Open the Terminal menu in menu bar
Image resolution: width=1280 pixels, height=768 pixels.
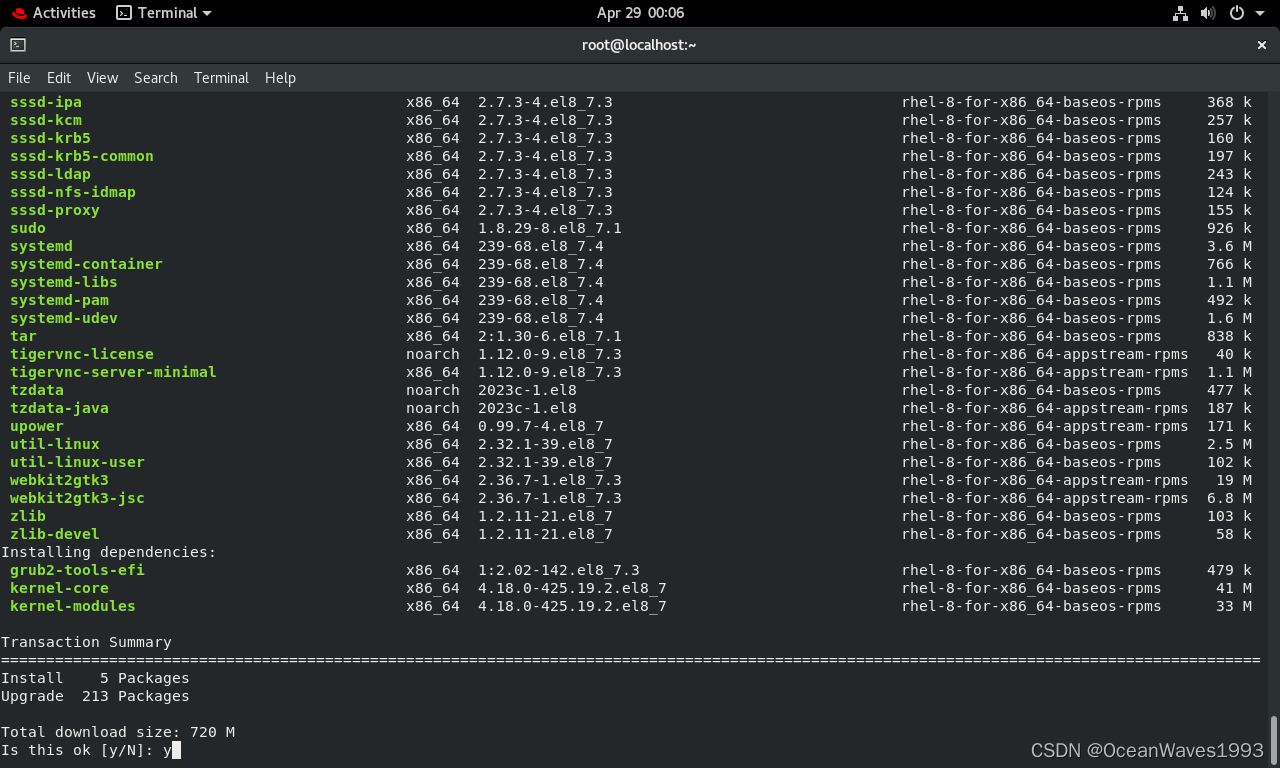tap(221, 78)
